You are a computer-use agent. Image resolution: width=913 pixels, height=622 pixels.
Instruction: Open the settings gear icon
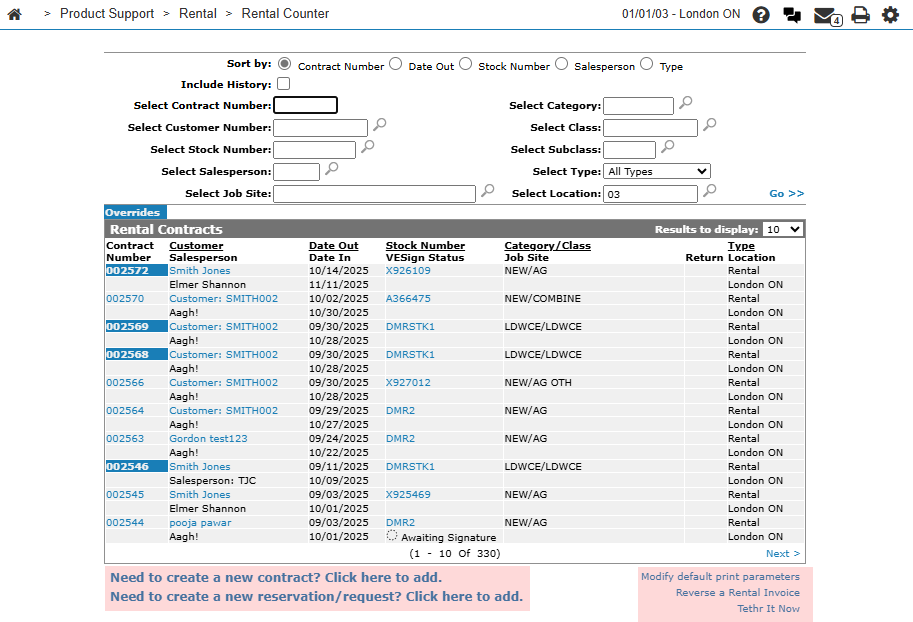coord(890,15)
